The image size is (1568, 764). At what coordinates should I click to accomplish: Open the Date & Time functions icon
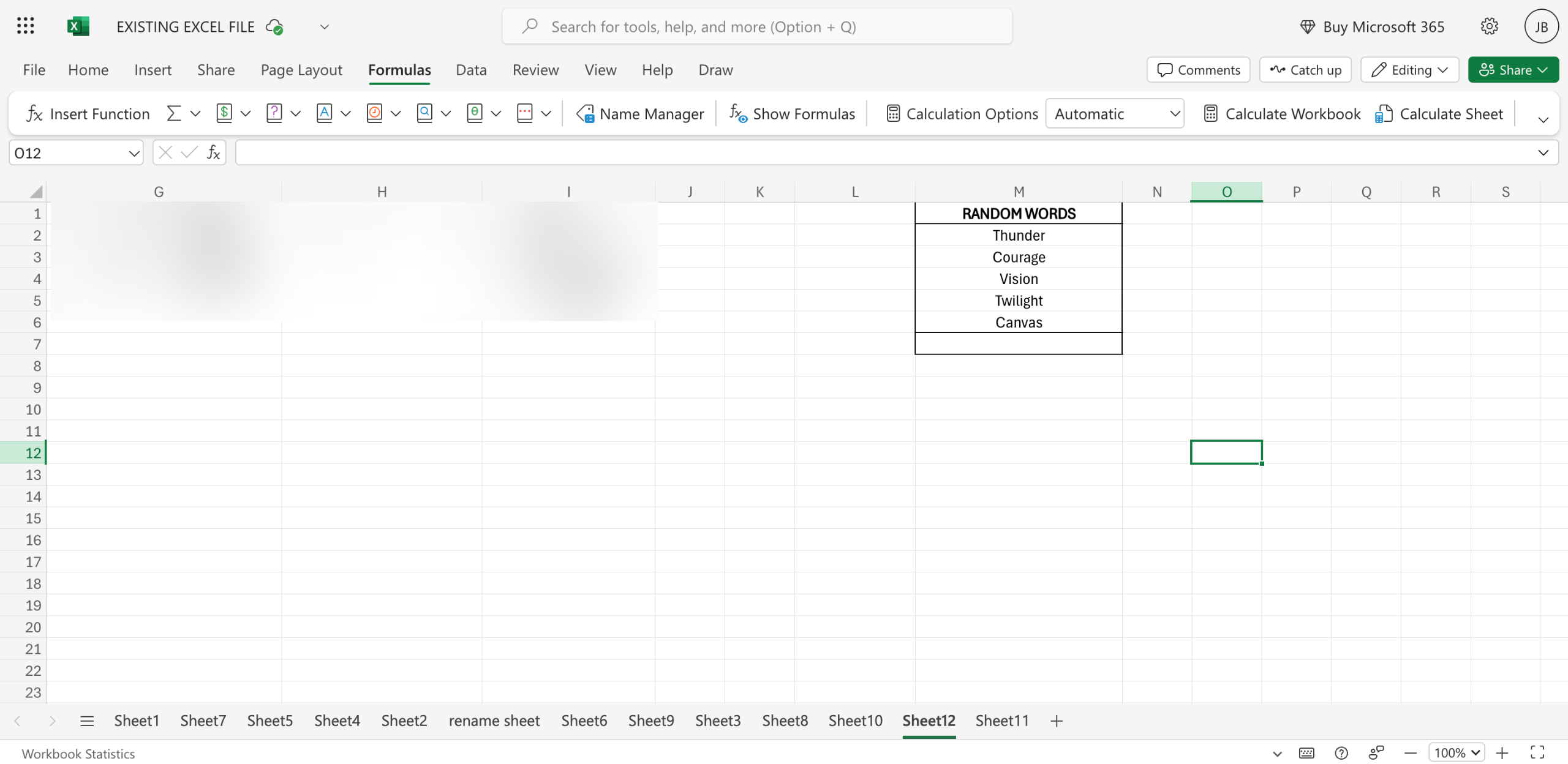coord(374,114)
